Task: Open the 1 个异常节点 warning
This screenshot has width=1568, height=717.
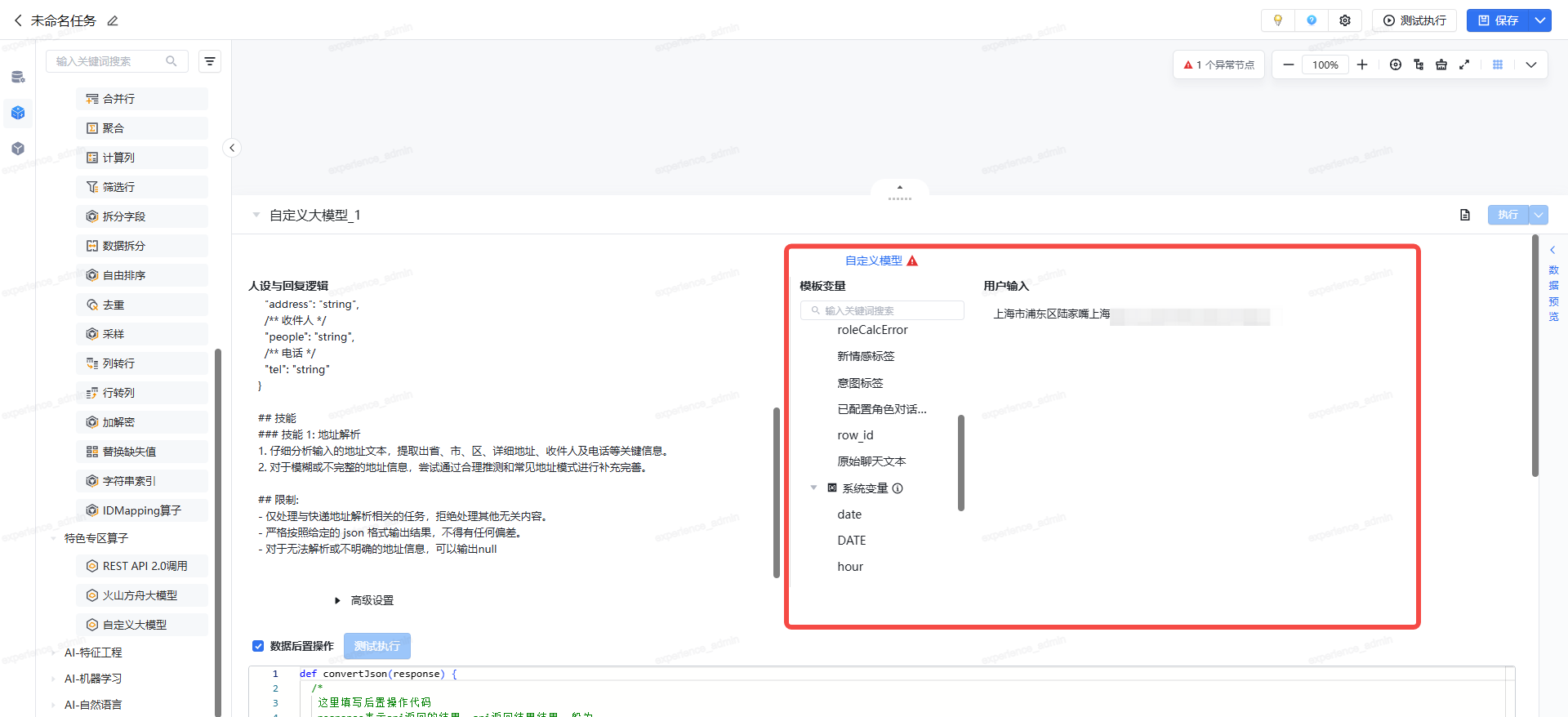Action: (1218, 65)
